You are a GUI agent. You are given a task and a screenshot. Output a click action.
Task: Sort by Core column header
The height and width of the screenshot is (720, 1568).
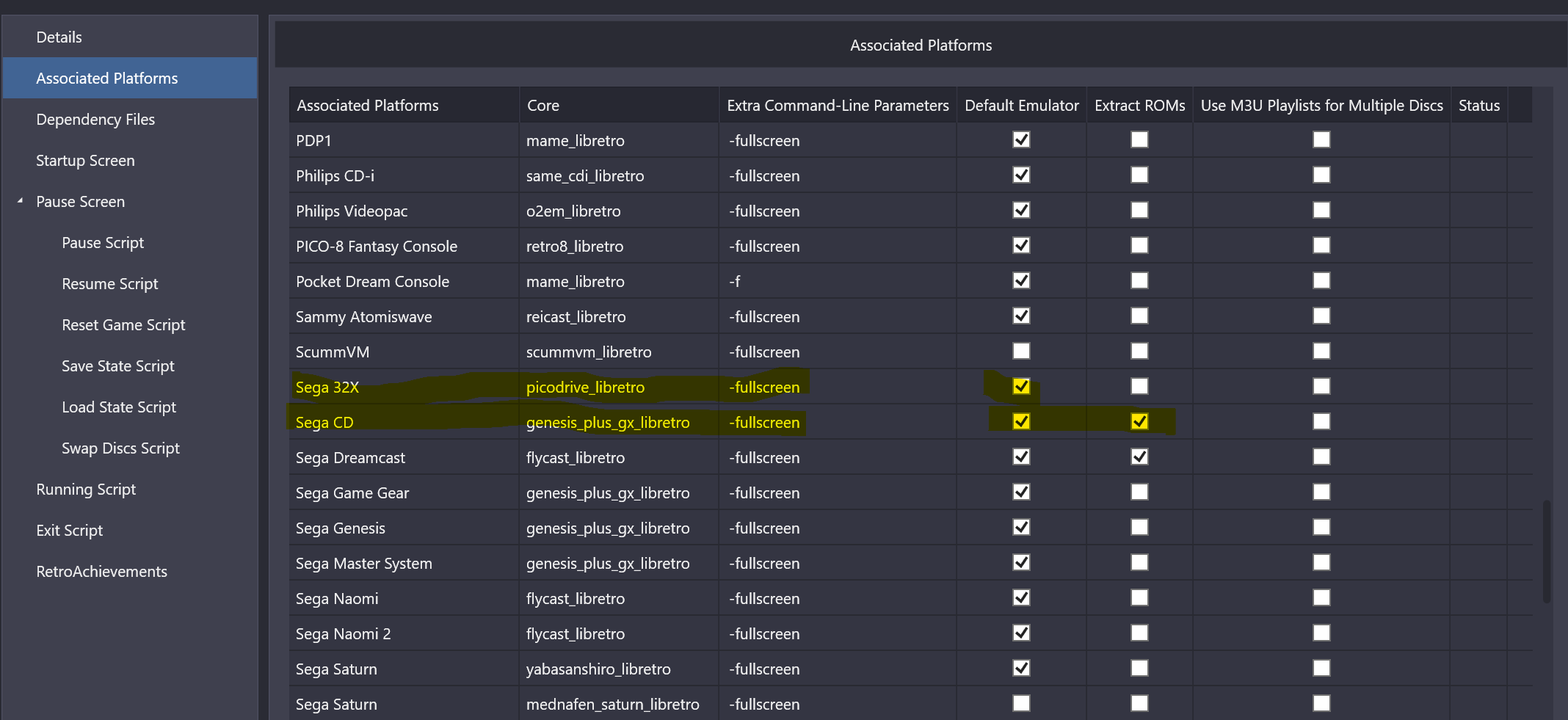[x=620, y=105]
